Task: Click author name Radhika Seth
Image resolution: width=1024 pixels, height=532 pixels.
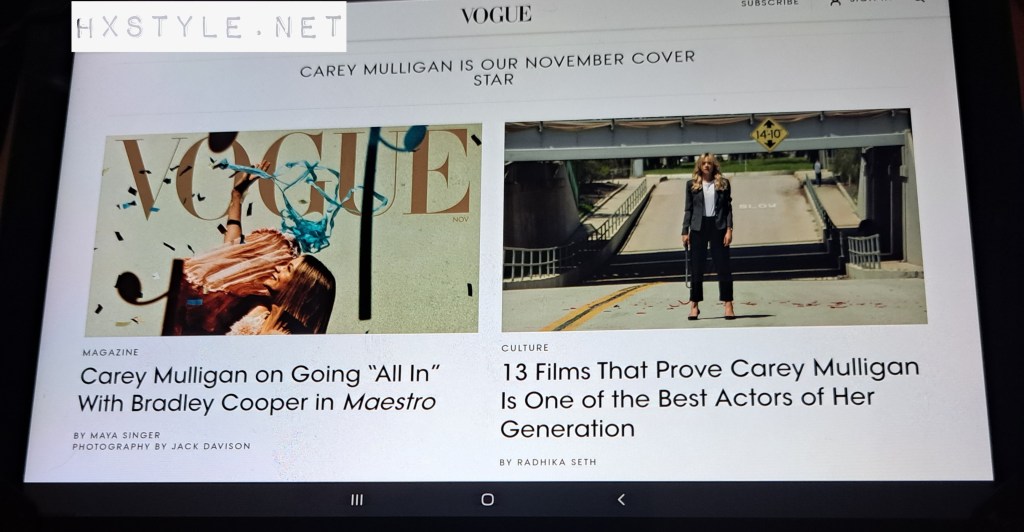Action: coord(556,462)
